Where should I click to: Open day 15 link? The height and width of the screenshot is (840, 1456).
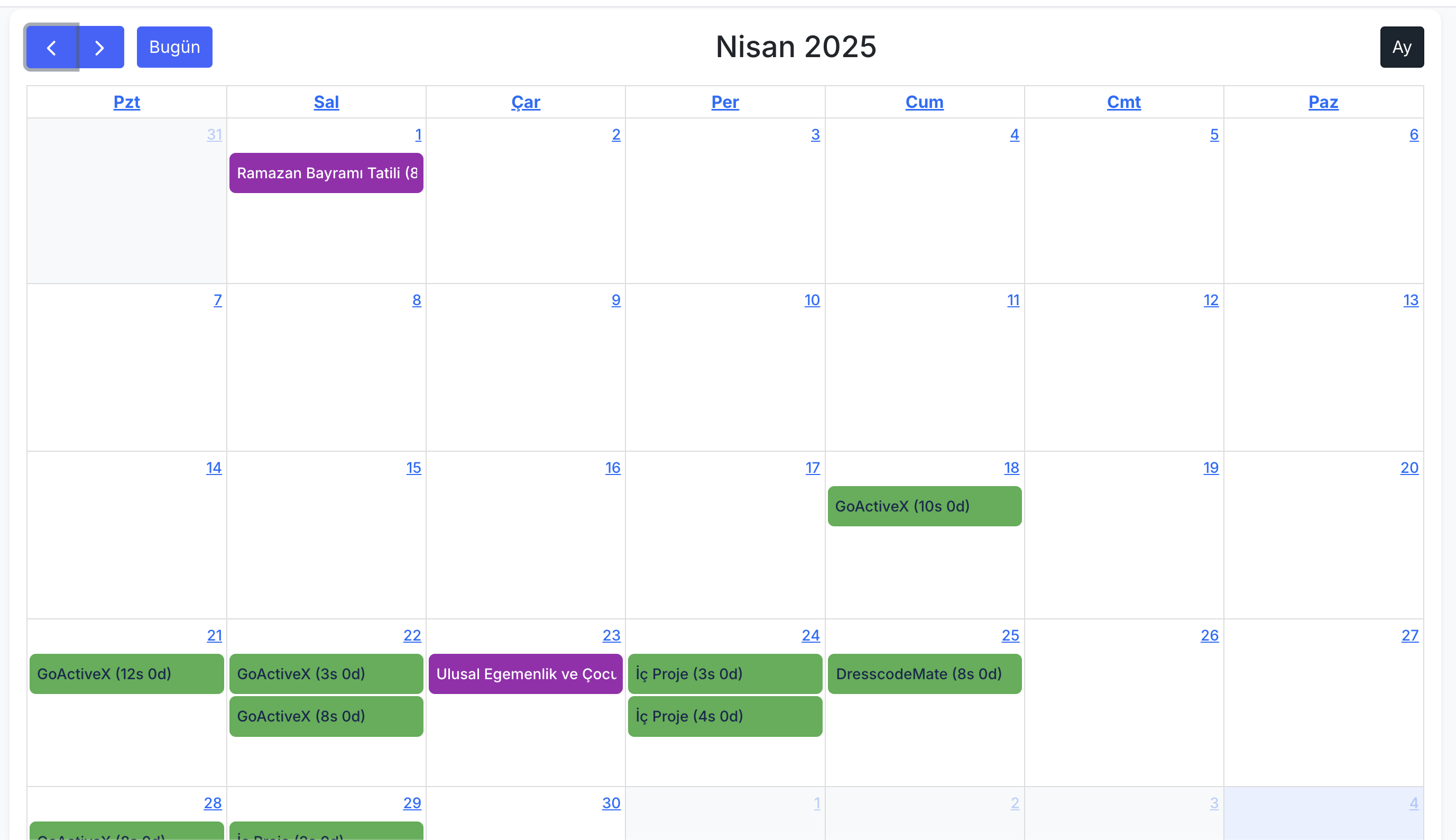pos(413,468)
